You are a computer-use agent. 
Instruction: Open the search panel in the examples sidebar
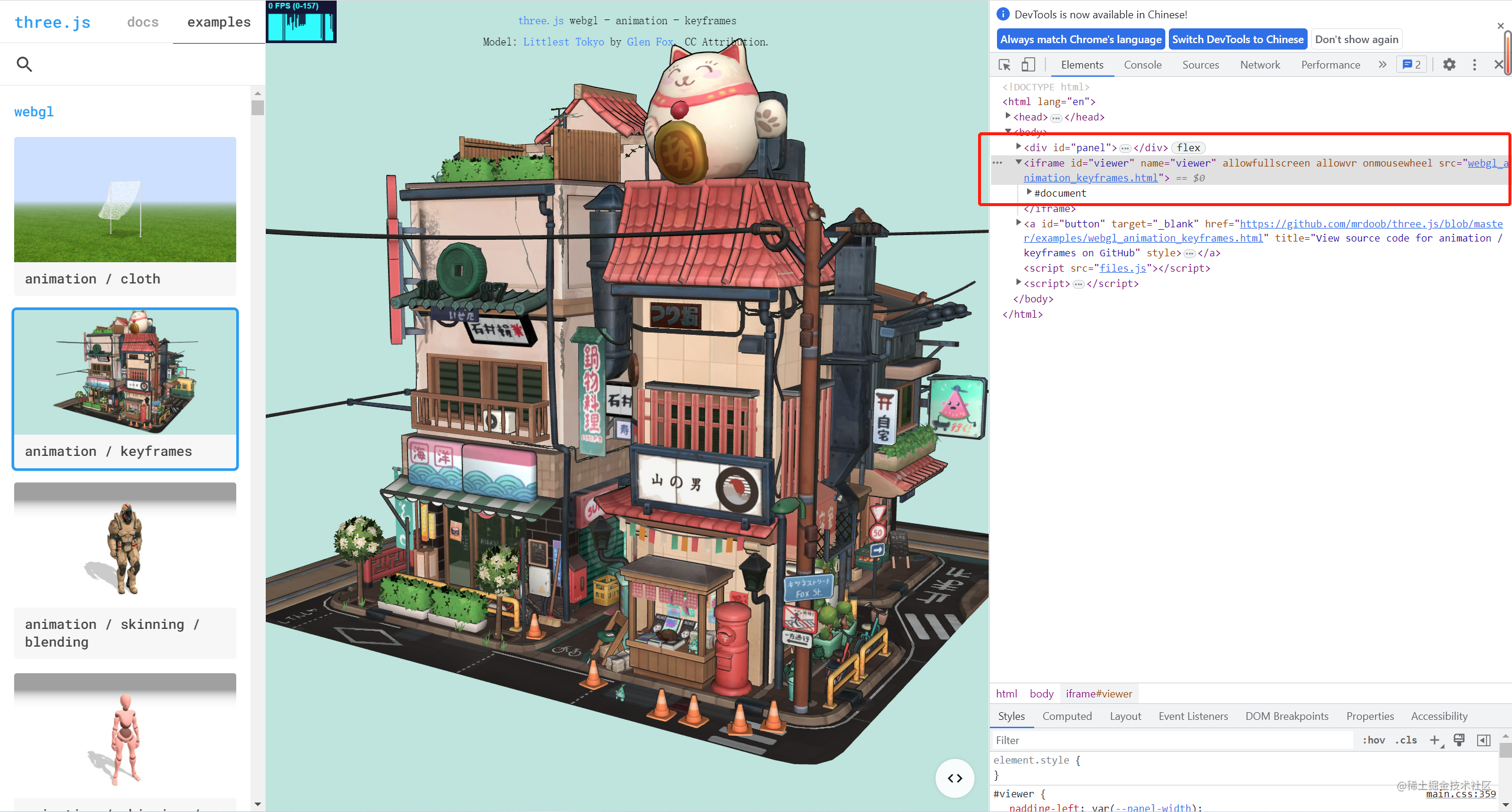tap(25, 64)
